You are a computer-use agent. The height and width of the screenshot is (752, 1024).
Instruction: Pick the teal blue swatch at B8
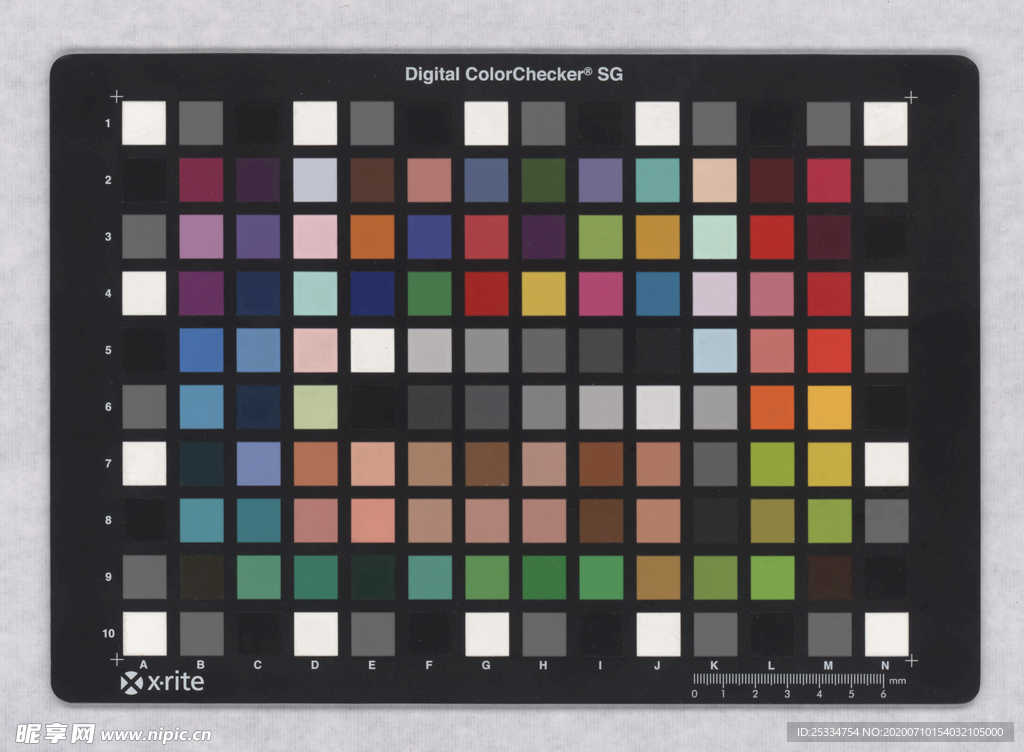tap(201, 520)
